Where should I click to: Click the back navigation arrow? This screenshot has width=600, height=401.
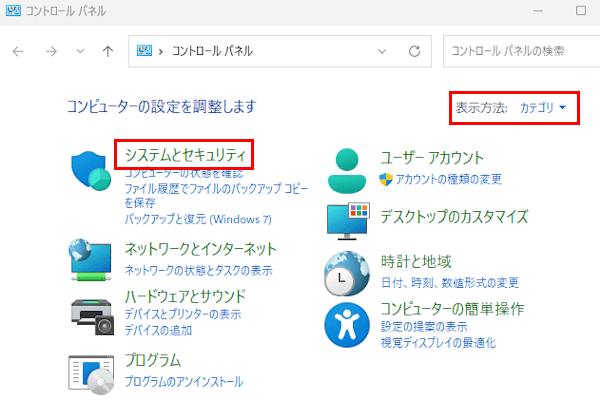(x=17, y=51)
